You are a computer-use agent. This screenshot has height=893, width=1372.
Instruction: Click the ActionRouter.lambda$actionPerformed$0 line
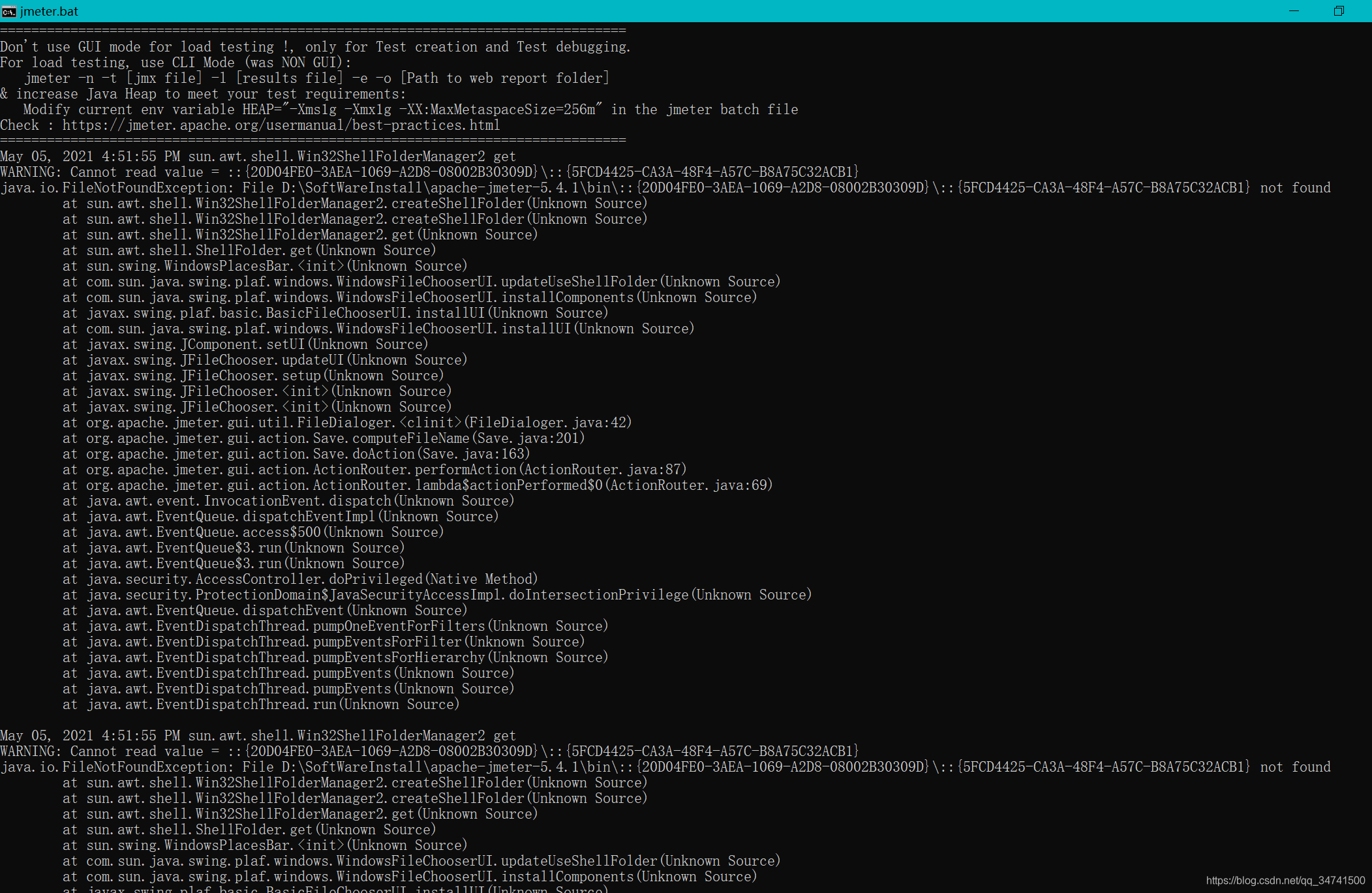point(418,485)
